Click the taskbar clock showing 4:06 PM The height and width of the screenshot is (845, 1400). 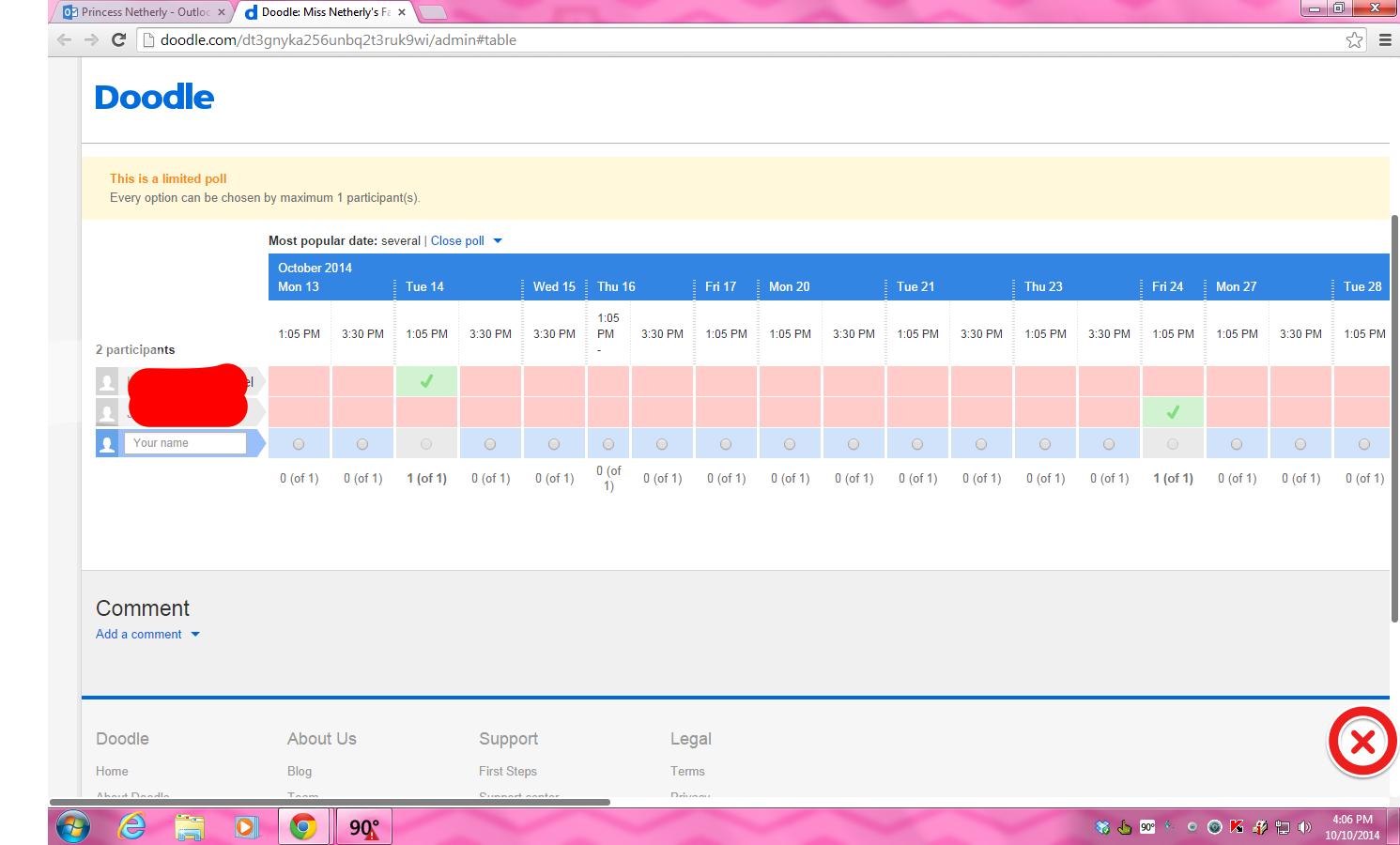coord(1352,827)
